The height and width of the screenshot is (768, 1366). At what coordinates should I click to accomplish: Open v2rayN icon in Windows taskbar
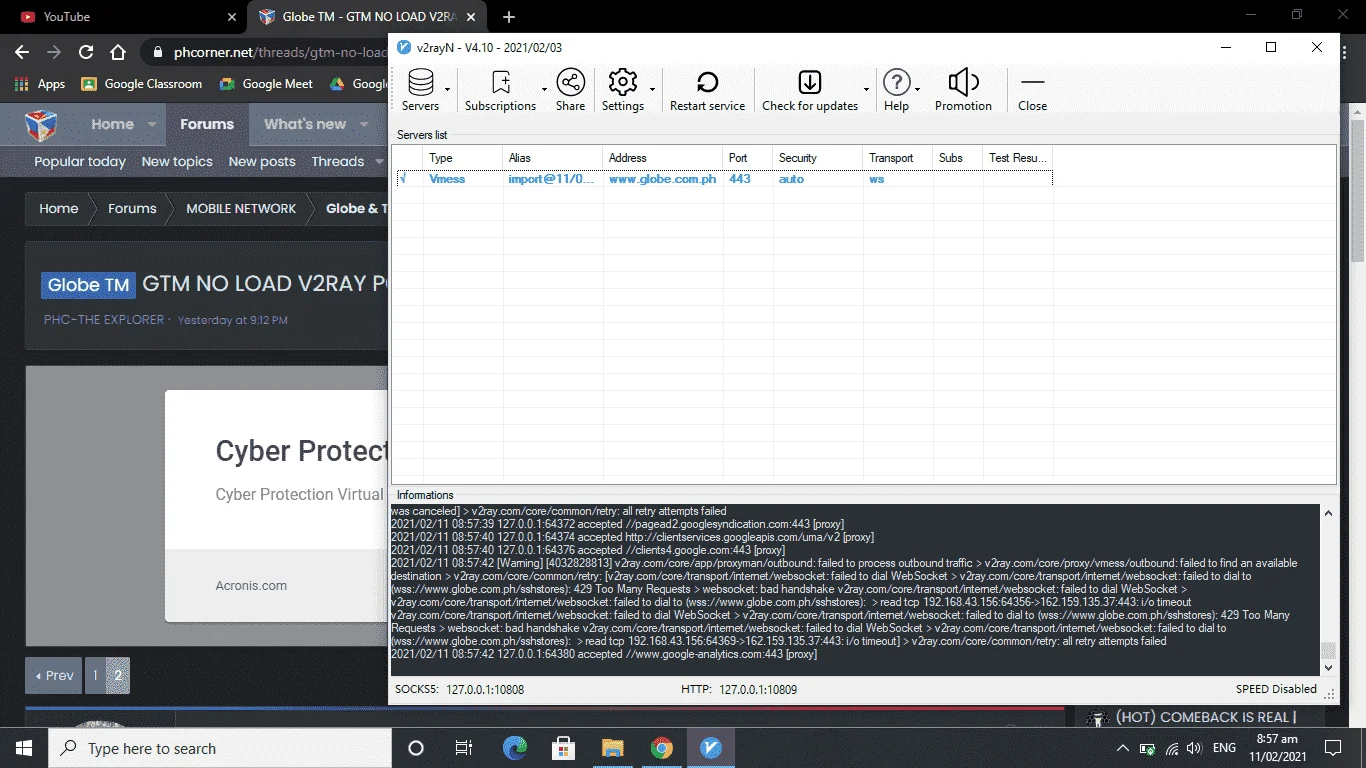coord(711,748)
